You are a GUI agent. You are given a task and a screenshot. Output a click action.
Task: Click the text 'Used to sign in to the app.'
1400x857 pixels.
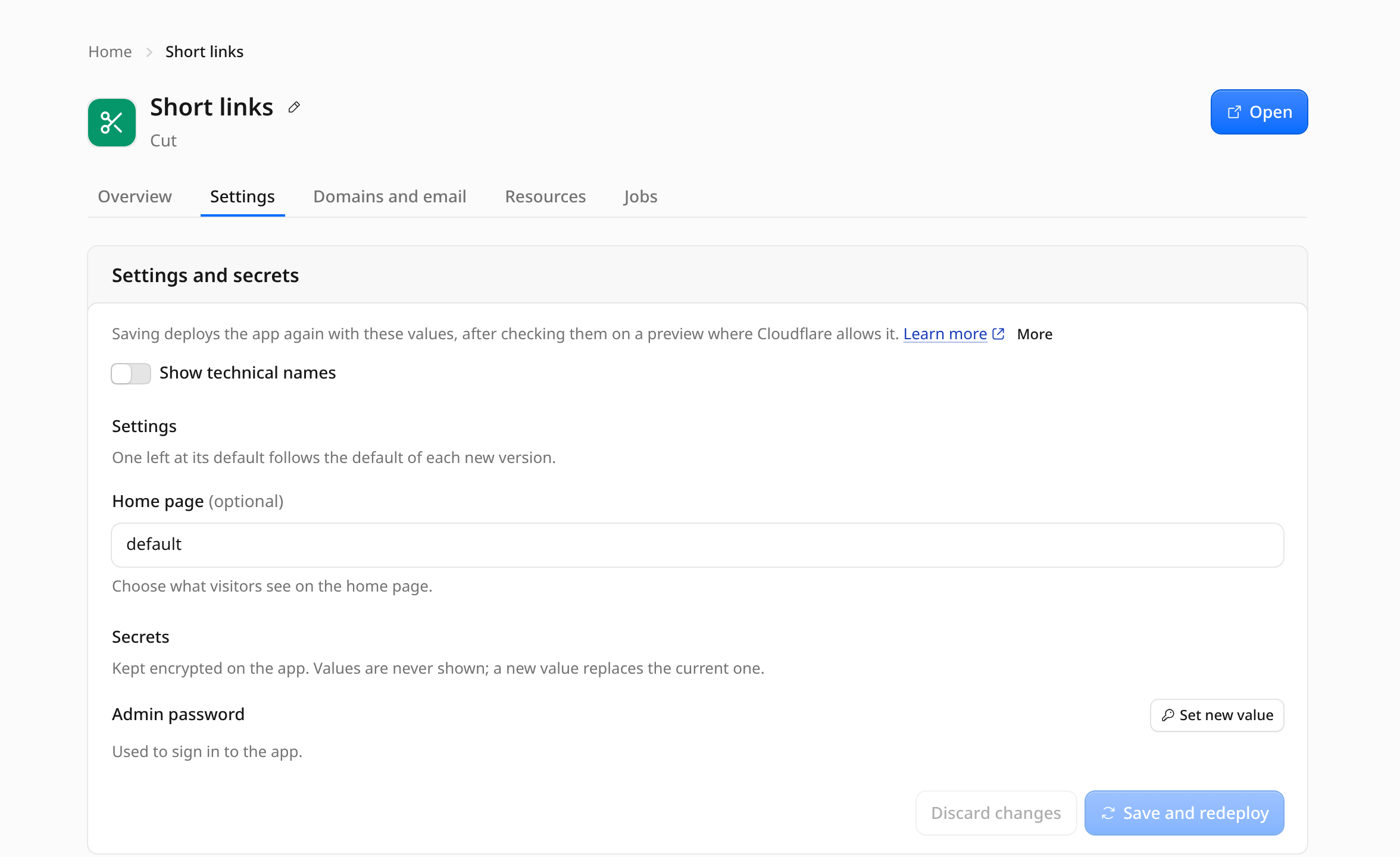tap(207, 752)
